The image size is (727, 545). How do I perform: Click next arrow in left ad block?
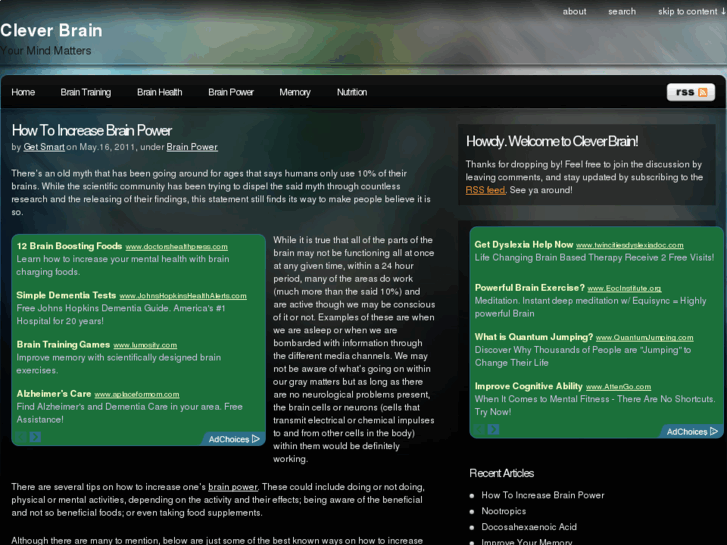pyautogui.click(x=35, y=437)
